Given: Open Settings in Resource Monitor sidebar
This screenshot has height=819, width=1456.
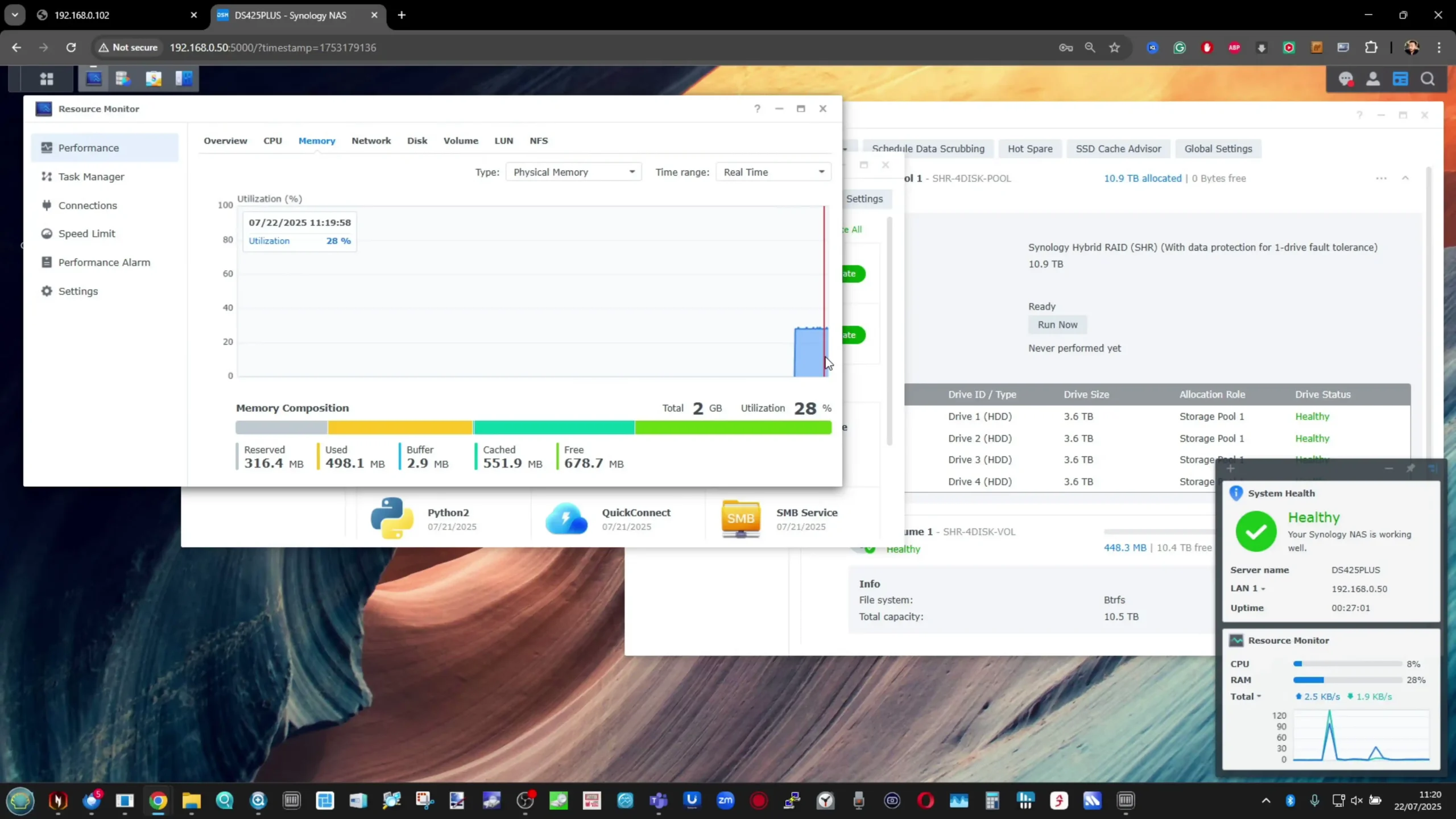Looking at the screenshot, I should 105,291.
